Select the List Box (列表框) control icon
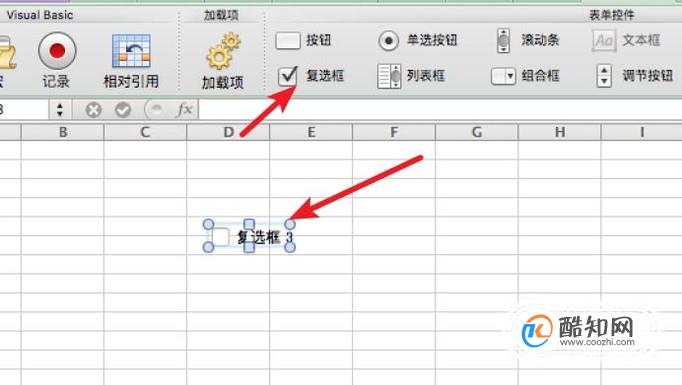 click(389, 76)
